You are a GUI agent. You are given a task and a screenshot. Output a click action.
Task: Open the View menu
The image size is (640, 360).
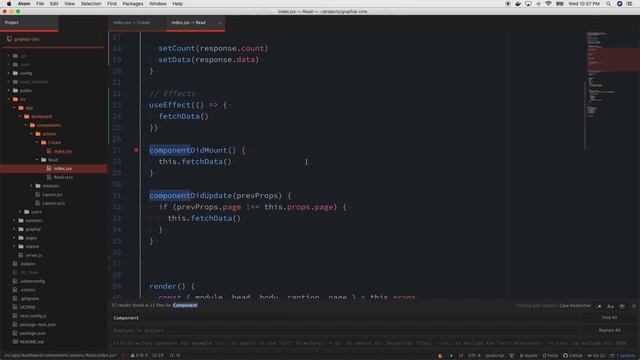69,4
